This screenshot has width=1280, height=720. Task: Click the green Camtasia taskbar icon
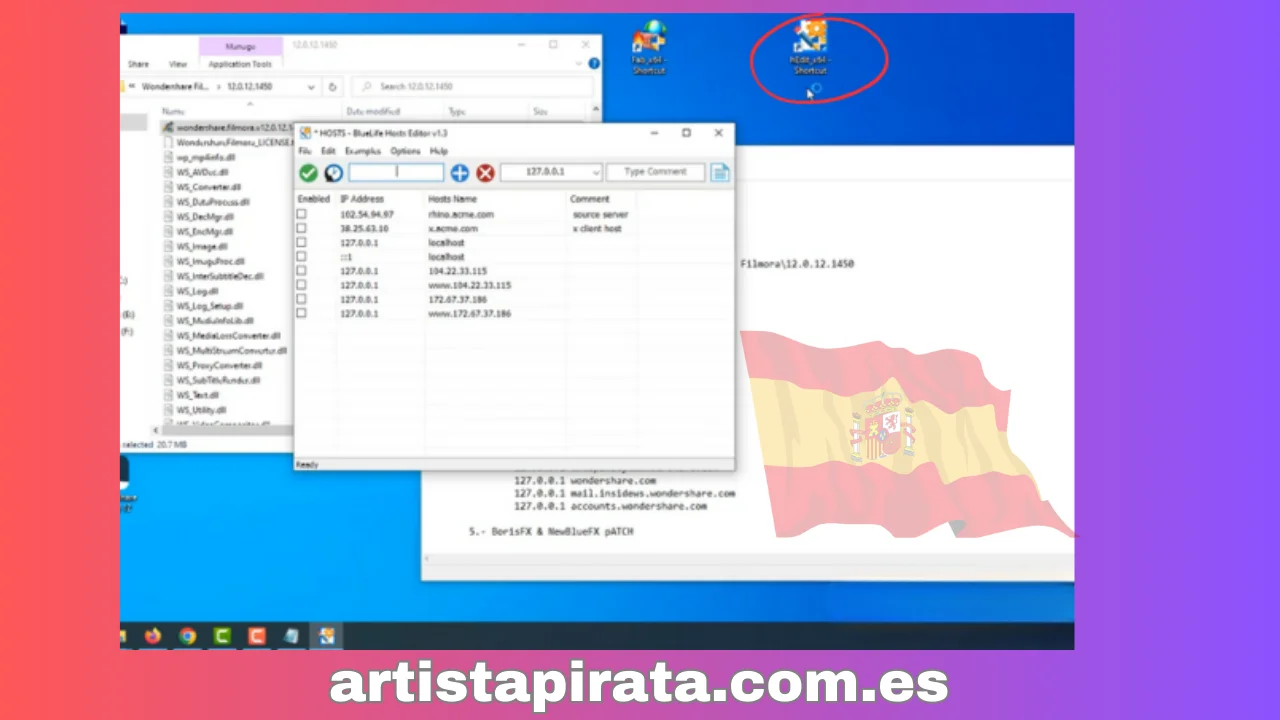tap(222, 635)
